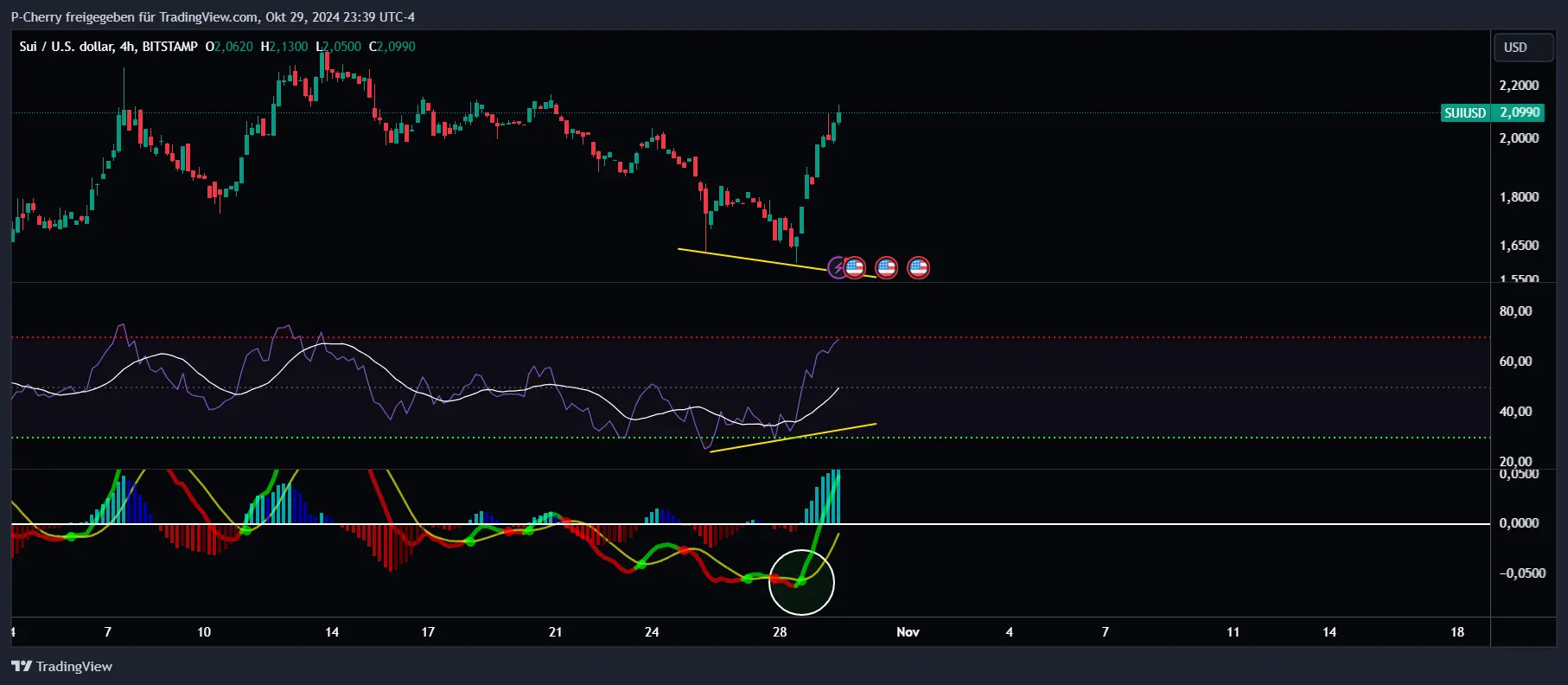Click the 17 date label on the time axis
The width and height of the screenshot is (1568, 685).
(428, 632)
